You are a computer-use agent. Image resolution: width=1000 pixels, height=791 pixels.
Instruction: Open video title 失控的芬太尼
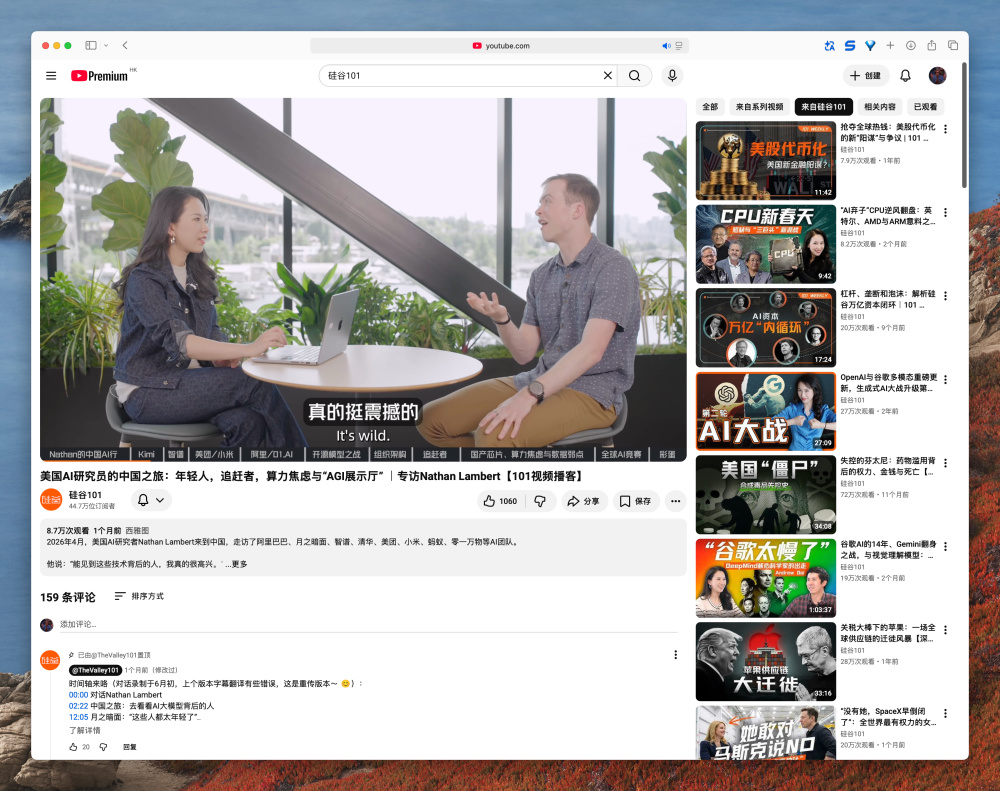pos(888,466)
